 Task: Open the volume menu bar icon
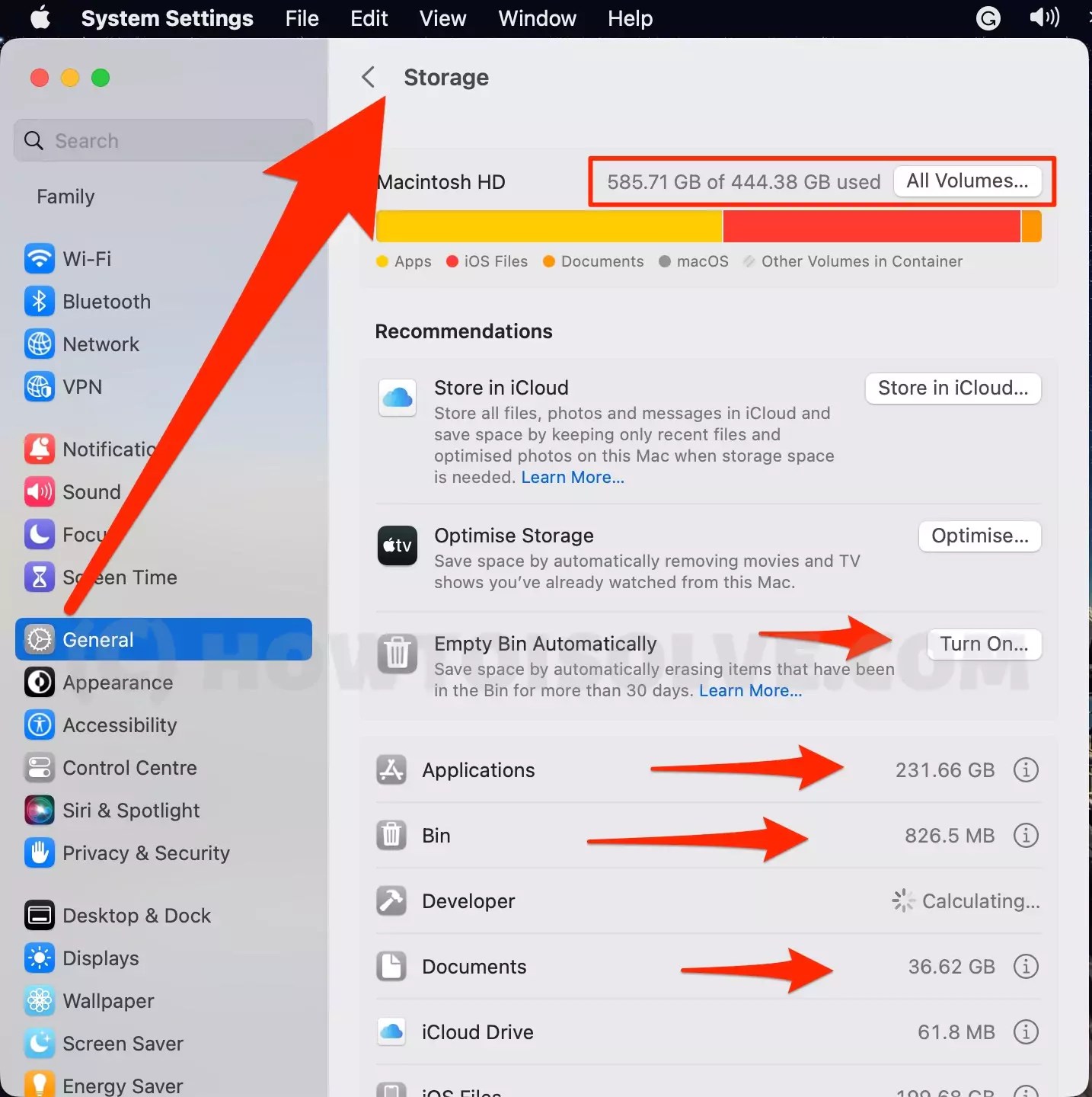coord(1045,18)
